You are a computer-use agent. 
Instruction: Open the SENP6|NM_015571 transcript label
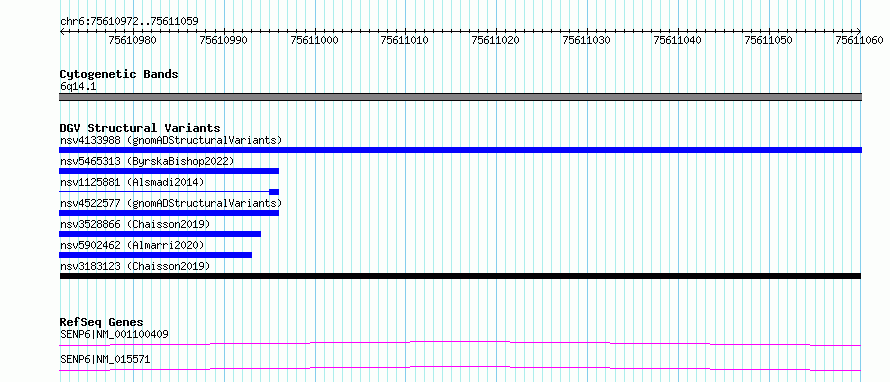pyautogui.click(x=105, y=360)
